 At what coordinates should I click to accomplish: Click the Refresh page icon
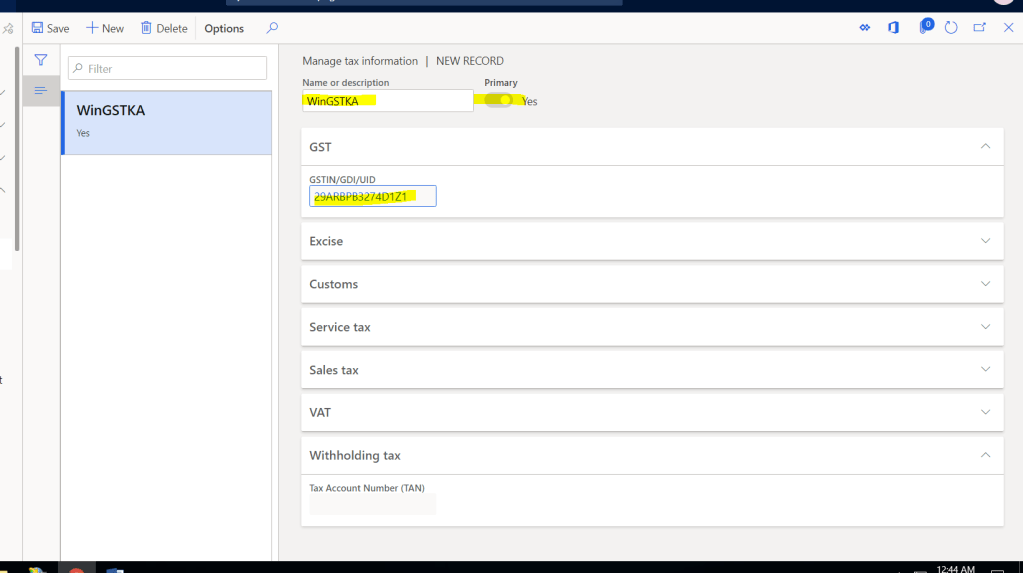pyautogui.click(x=951, y=28)
